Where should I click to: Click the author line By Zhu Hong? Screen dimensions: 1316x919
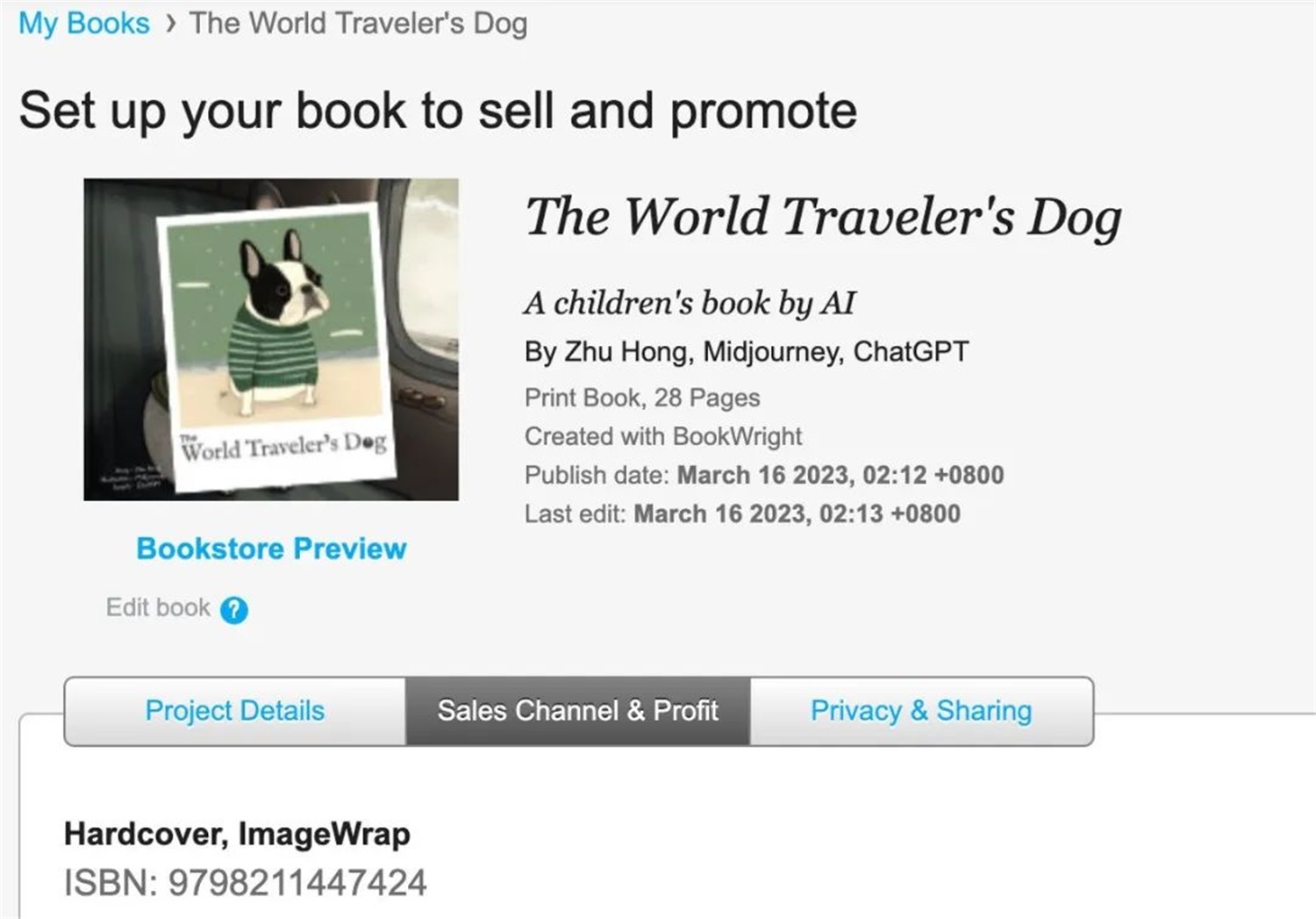click(747, 352)
